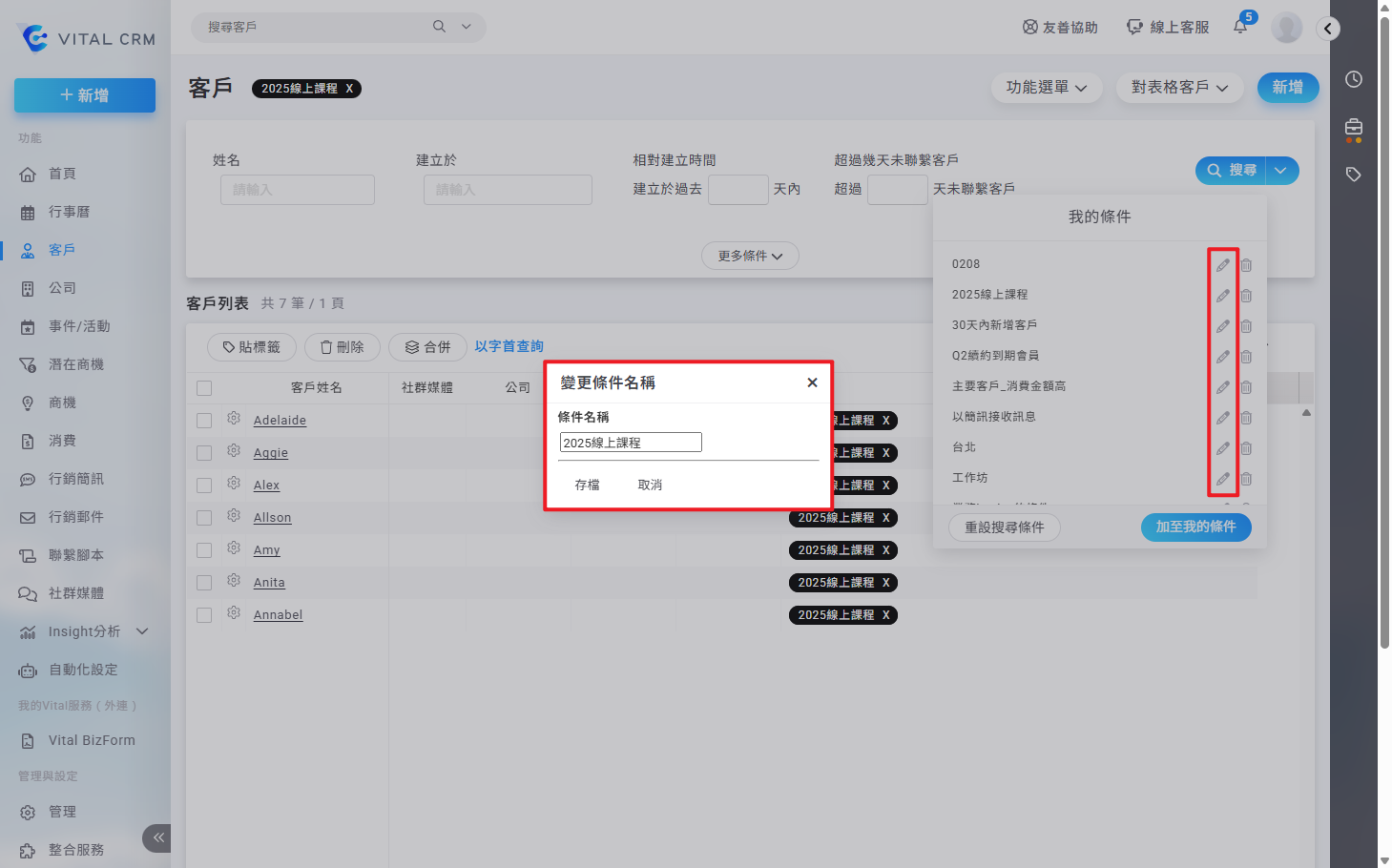
Task: Edit the 工作坊 condition name with pencil
Action: point(1222,479)
